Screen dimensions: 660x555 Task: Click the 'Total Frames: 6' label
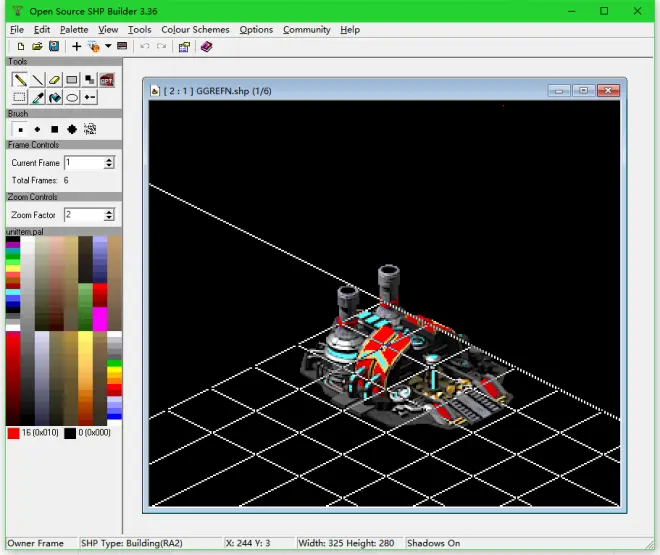pos(40,181)
